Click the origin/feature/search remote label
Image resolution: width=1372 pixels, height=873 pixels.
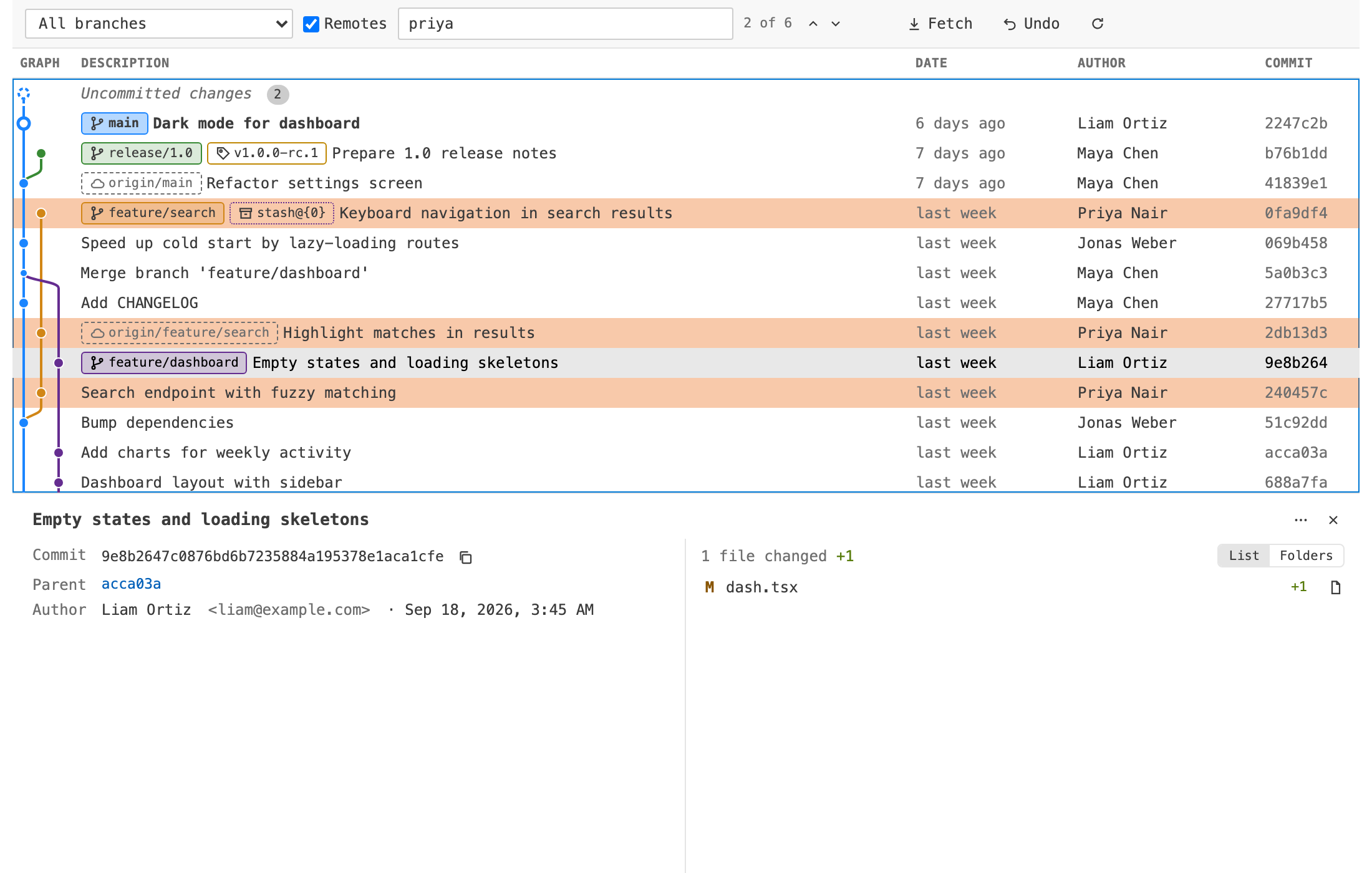180,333
